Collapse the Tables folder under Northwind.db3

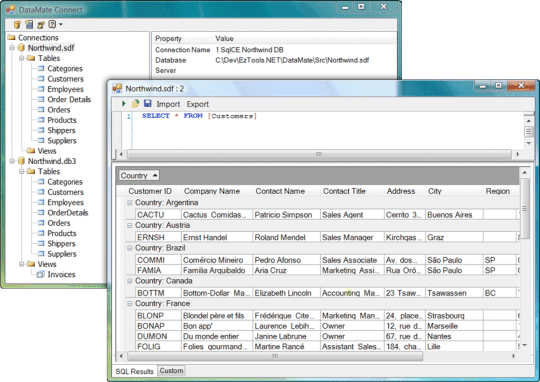(22, 171)
